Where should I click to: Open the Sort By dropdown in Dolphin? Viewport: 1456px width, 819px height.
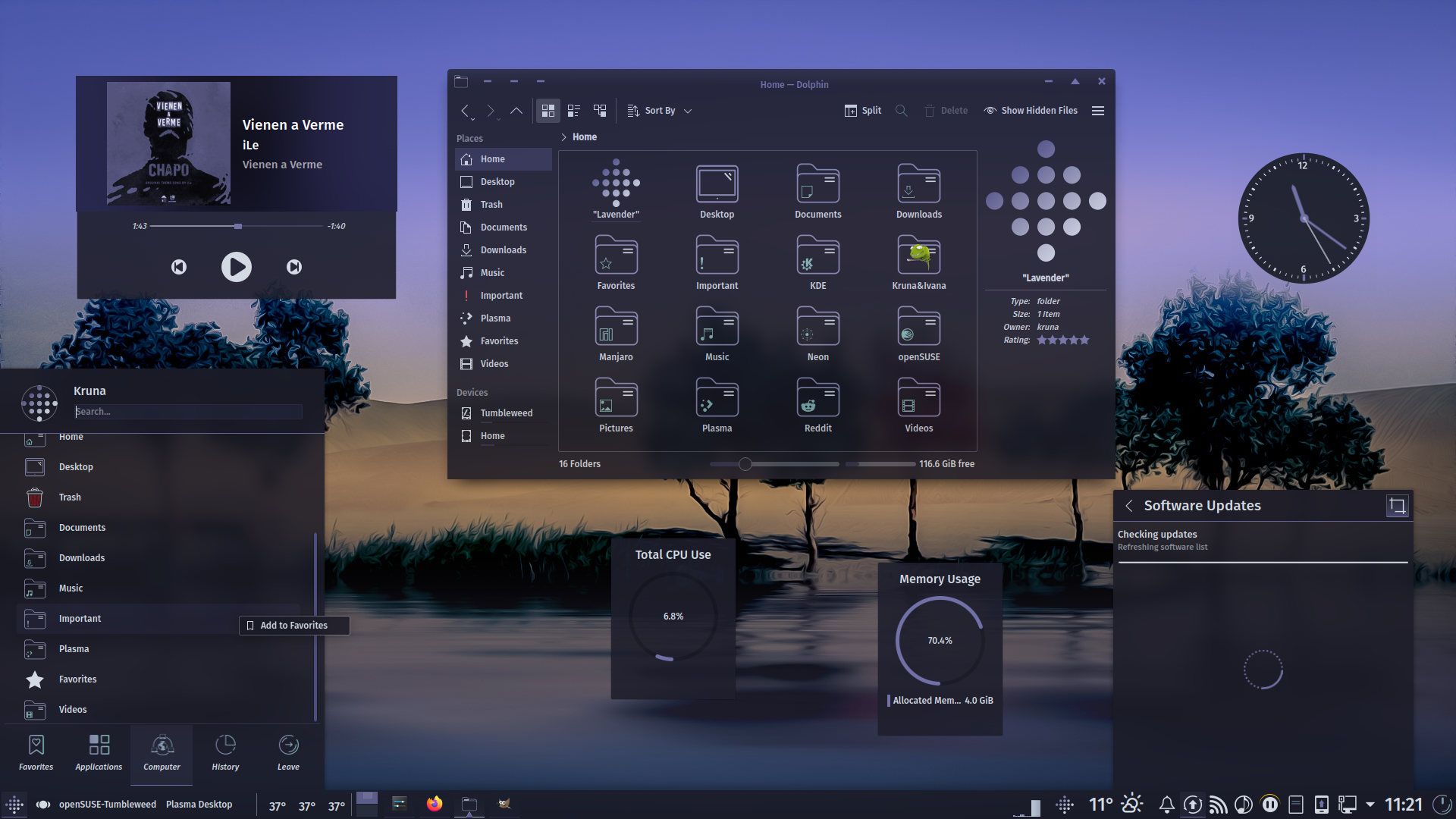[660, 111]
